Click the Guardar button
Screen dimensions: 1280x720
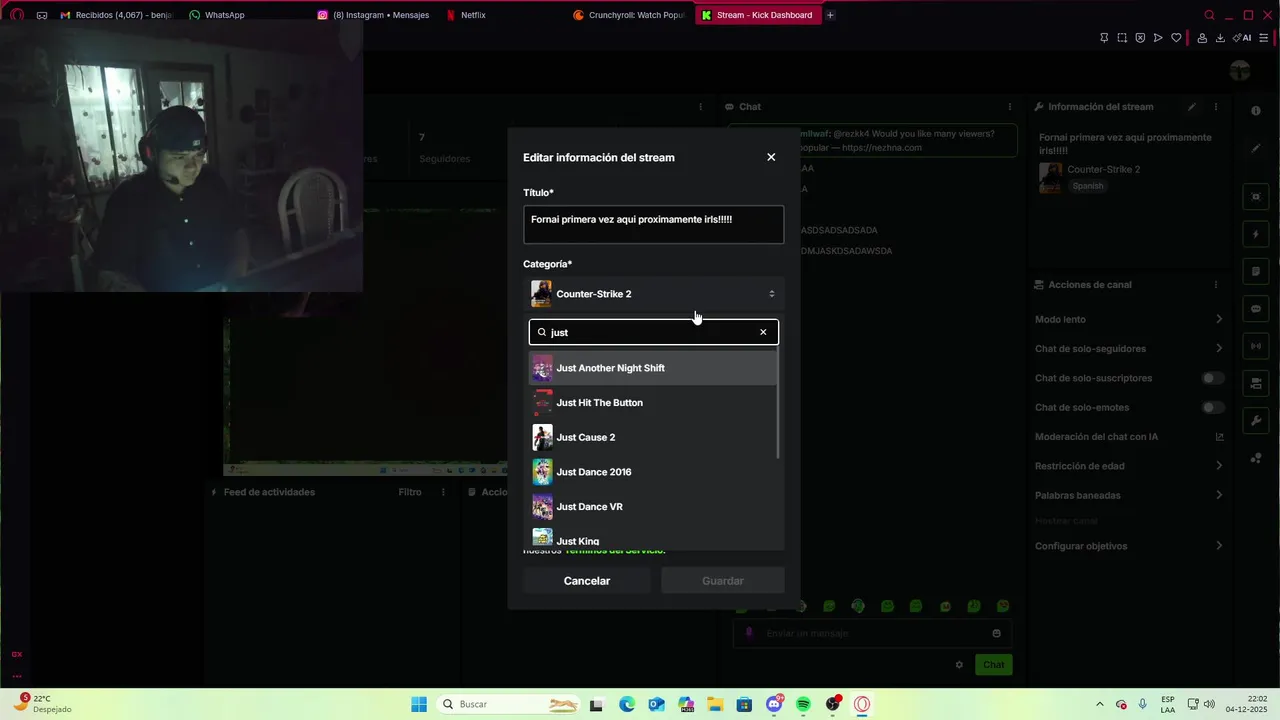point(722,581)
